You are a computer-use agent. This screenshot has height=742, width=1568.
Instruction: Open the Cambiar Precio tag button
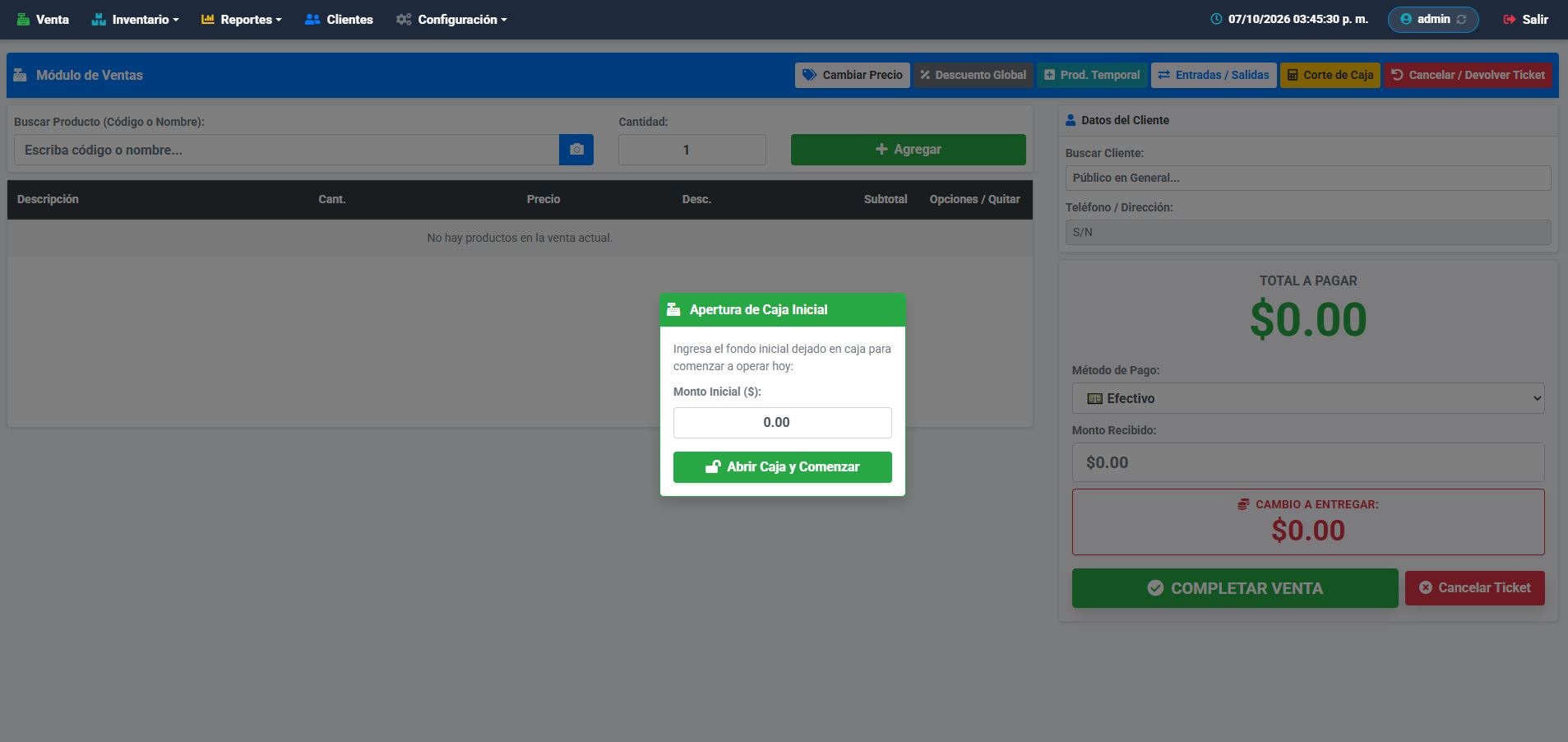point(852,75)
